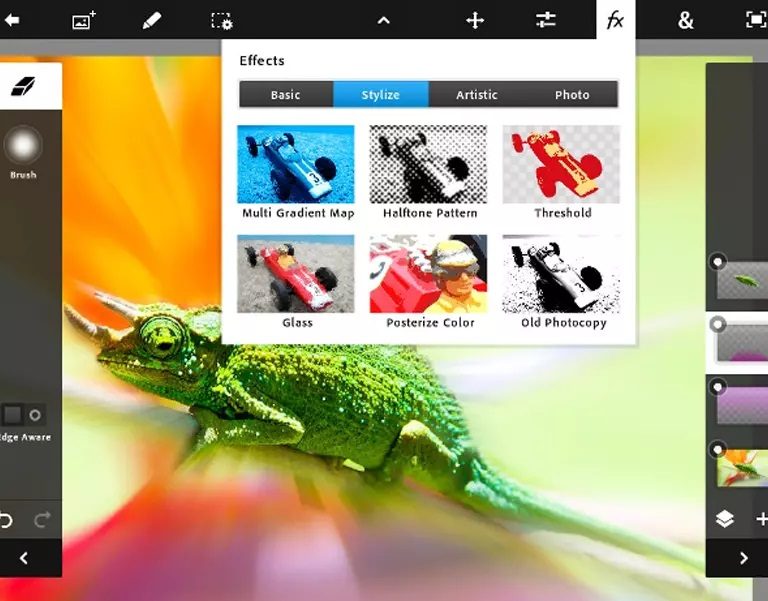Select the purple gradient layer thumbnail
Image resolution: width=768 pixels, height=601 pixels.
click(743, 406)
